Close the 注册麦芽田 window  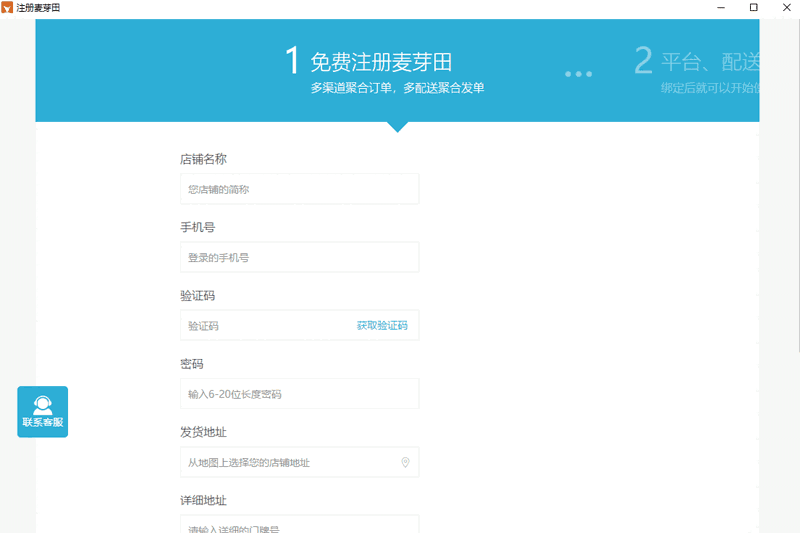[786, 8]
